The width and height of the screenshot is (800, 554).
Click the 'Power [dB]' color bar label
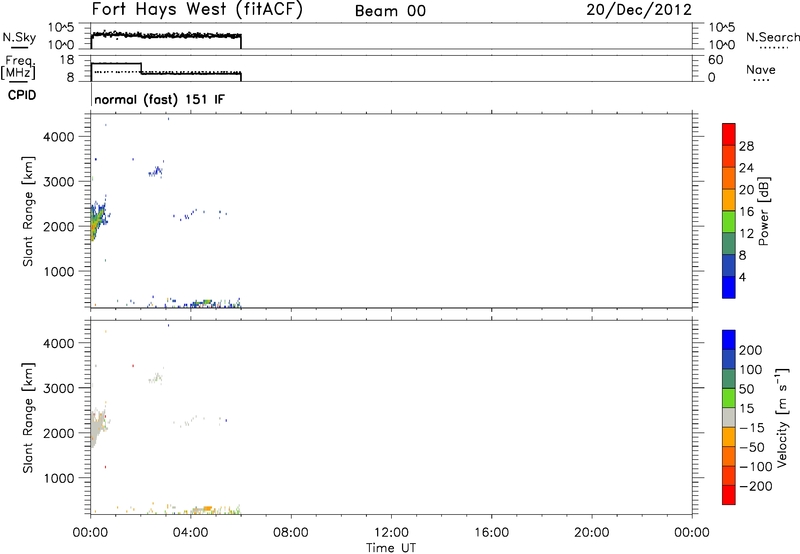764,211
